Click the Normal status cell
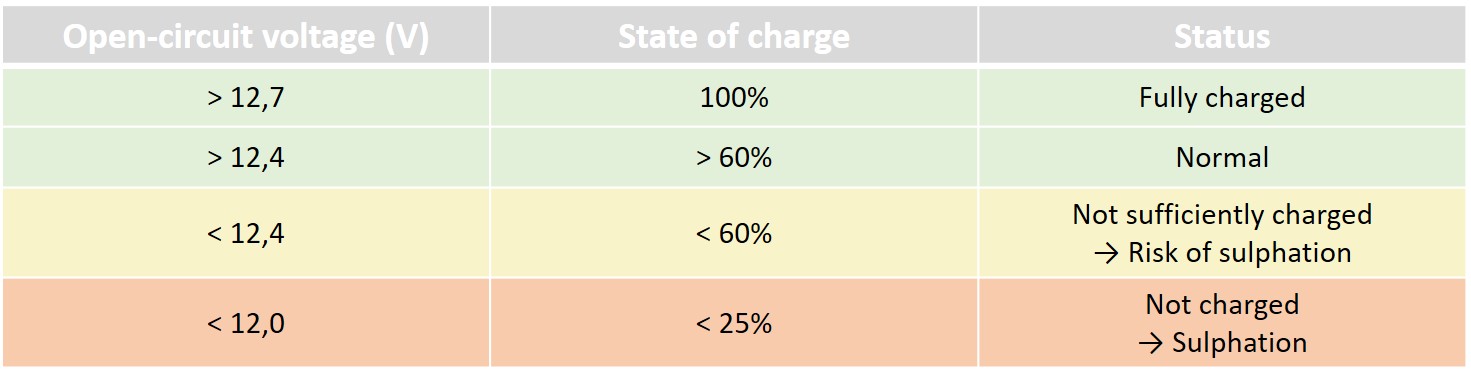Viewport: 1471px width, 380px height. pos(1222,157)
